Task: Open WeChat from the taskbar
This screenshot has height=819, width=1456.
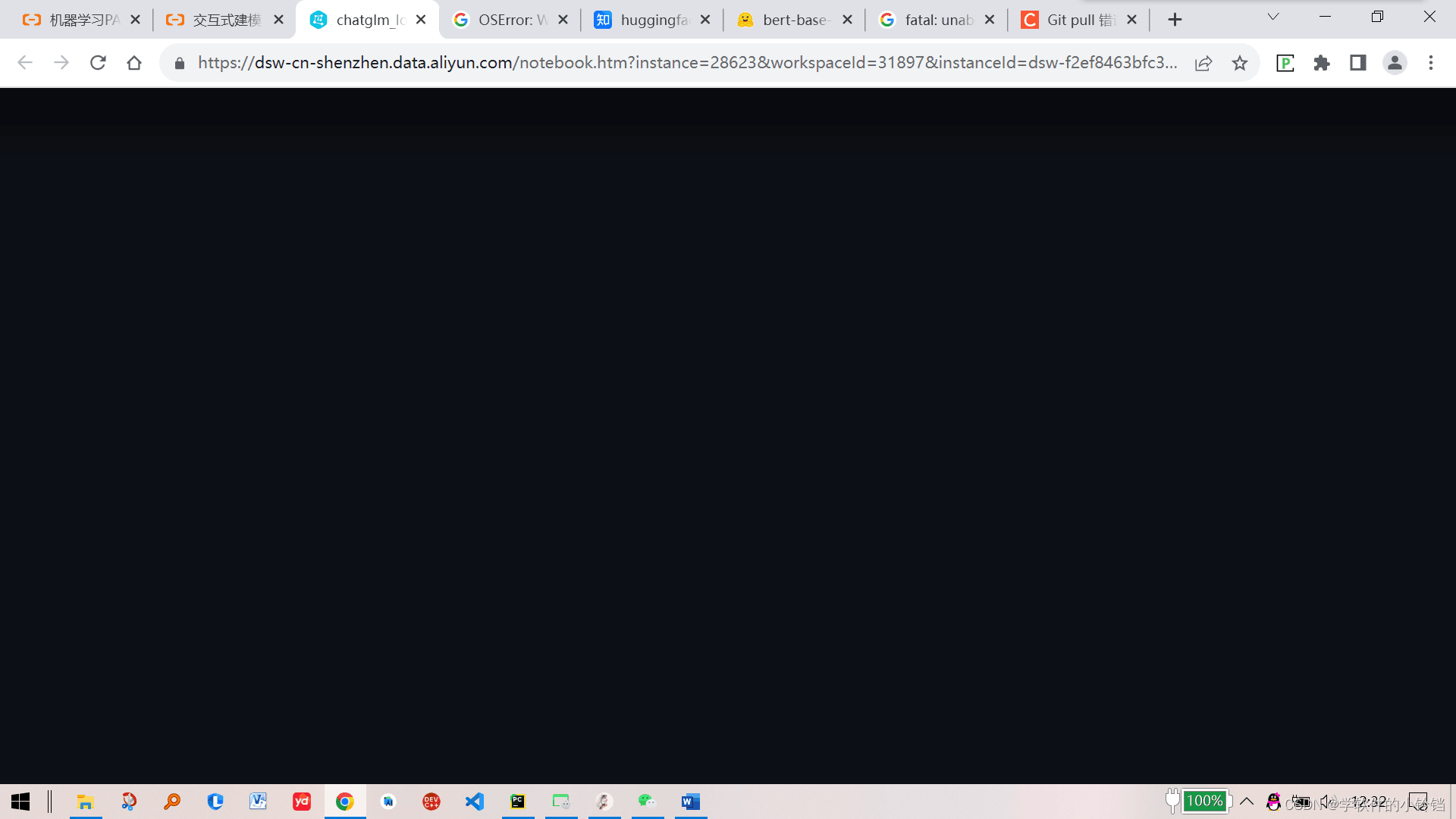Action: pyautogui.click(x=647, y=802)
